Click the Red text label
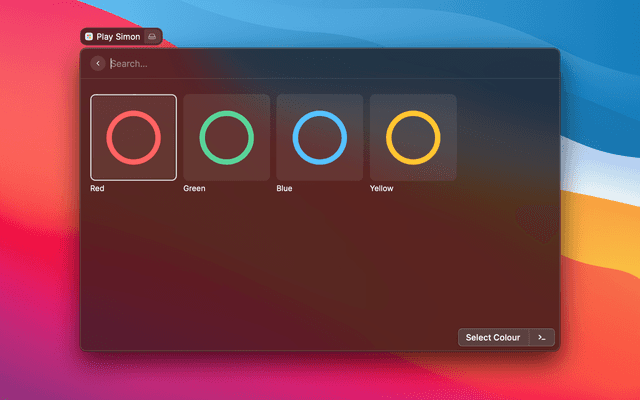 coord(97,188)
